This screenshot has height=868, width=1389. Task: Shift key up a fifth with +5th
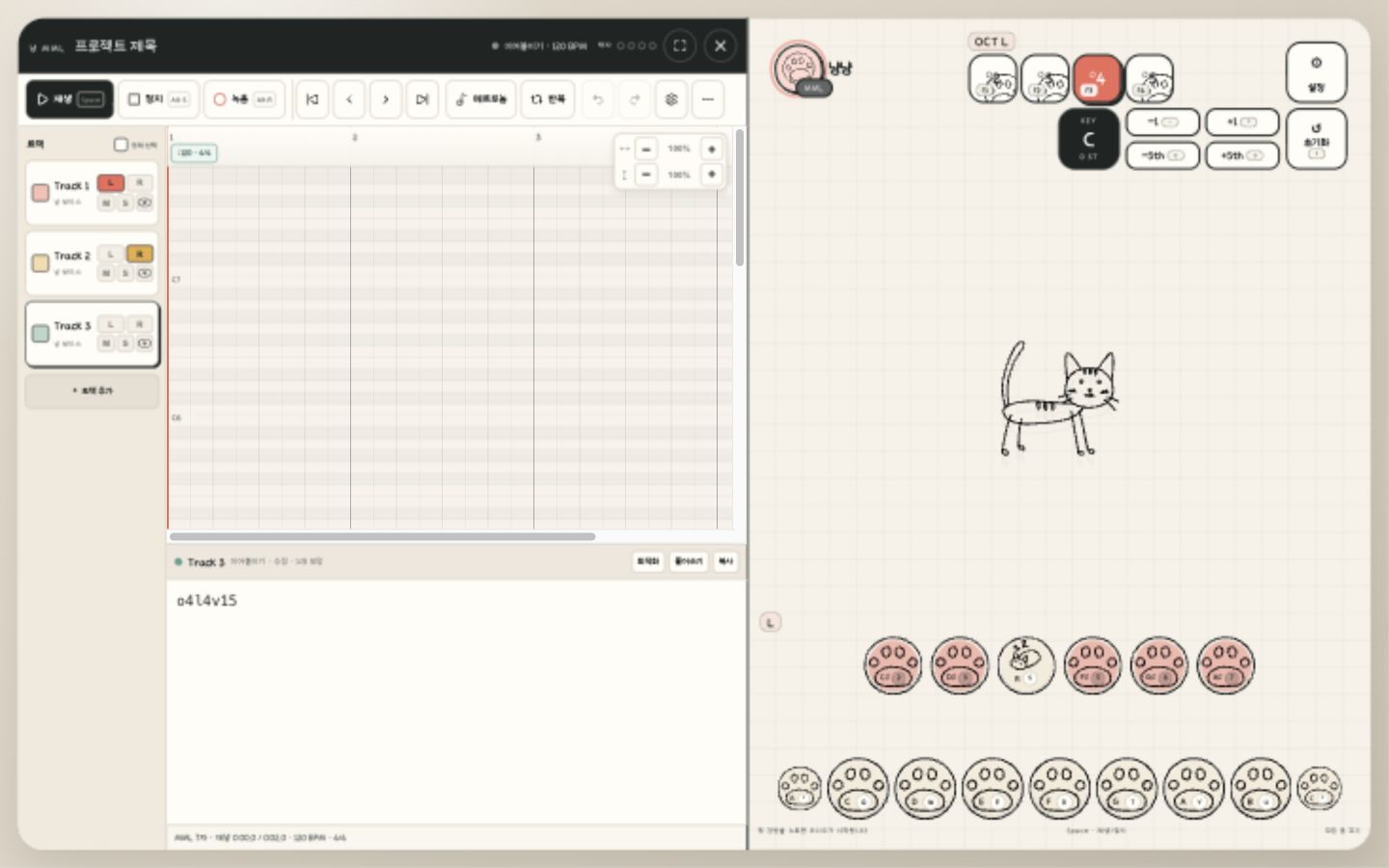pyautogui.click(x=1242, y=155)
